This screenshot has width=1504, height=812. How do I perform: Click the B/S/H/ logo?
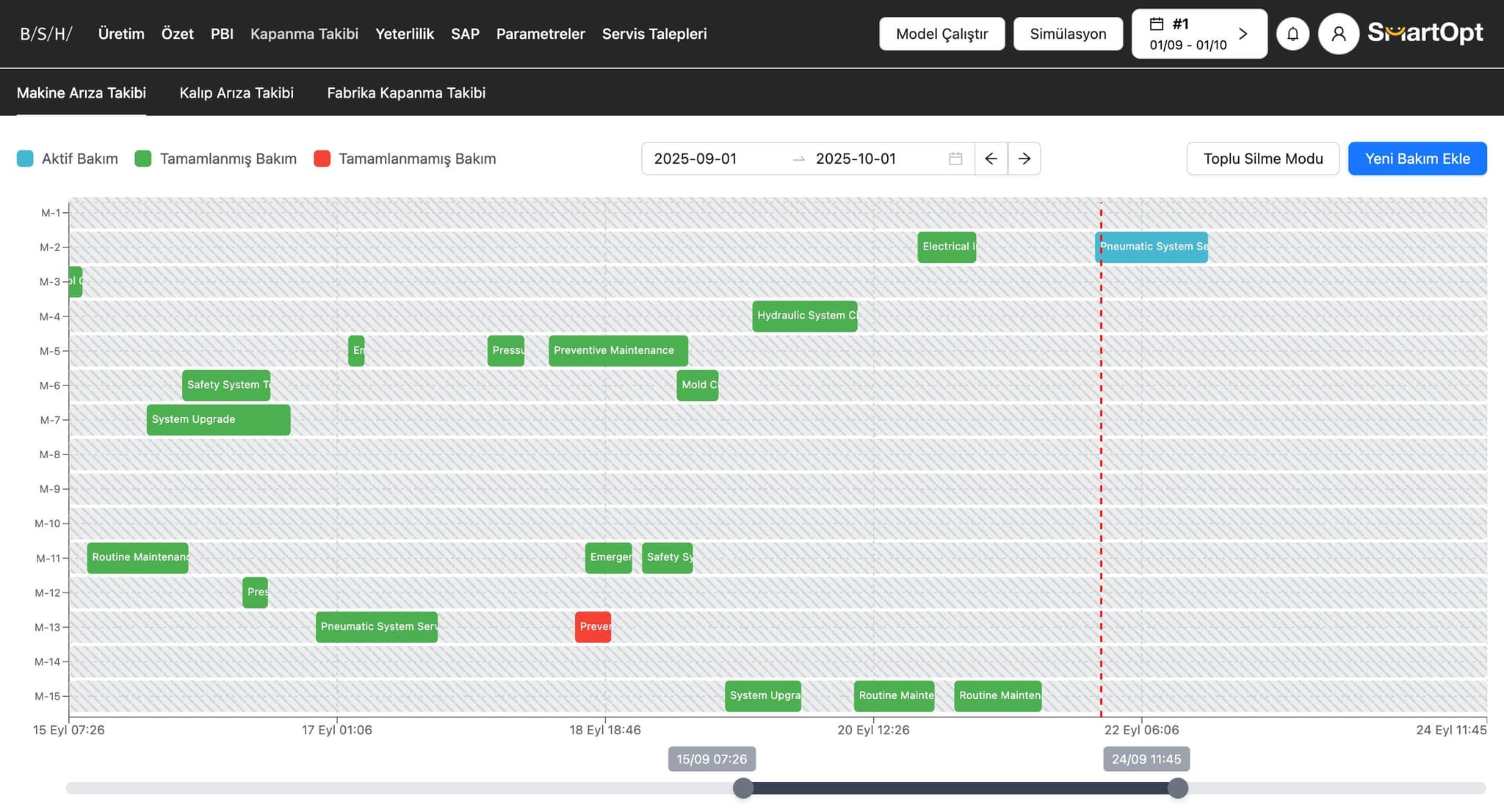pos(46,34)
